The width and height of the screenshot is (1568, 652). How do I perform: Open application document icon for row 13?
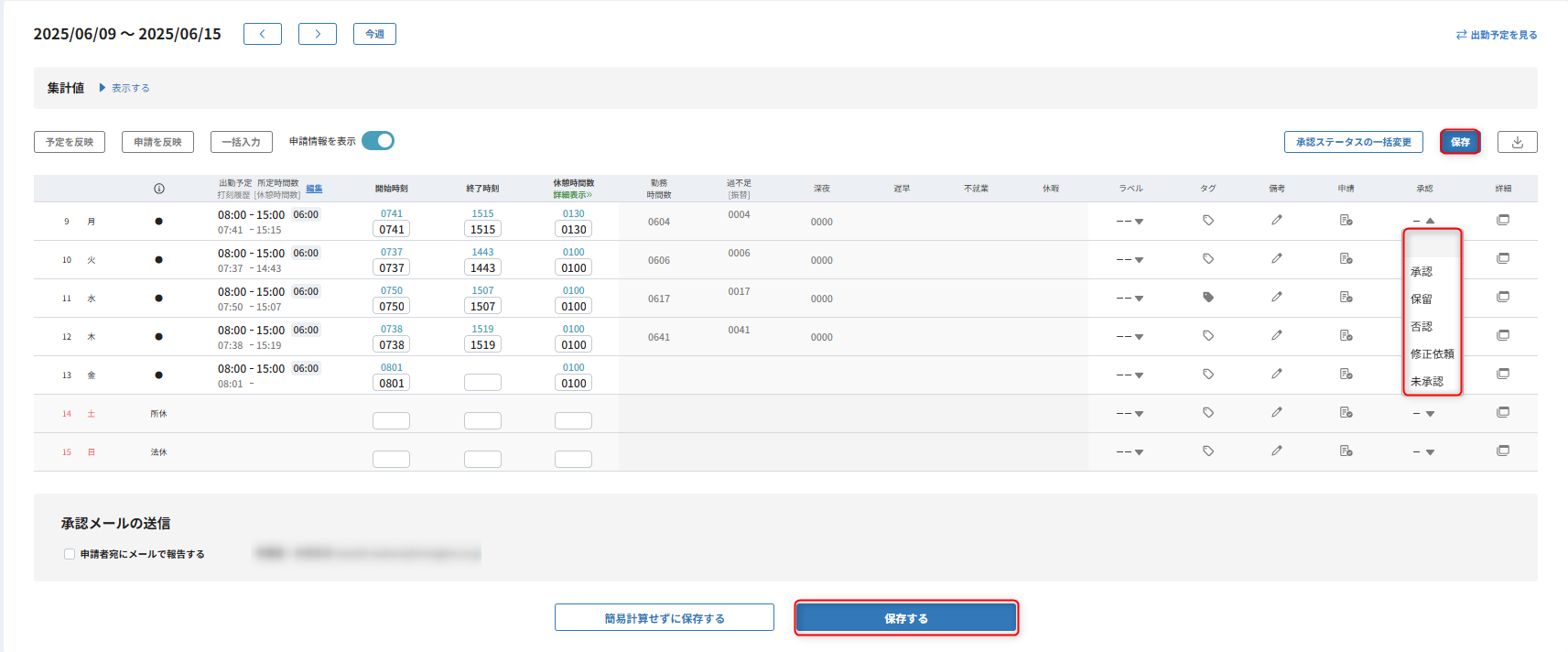coord(1346,374)
